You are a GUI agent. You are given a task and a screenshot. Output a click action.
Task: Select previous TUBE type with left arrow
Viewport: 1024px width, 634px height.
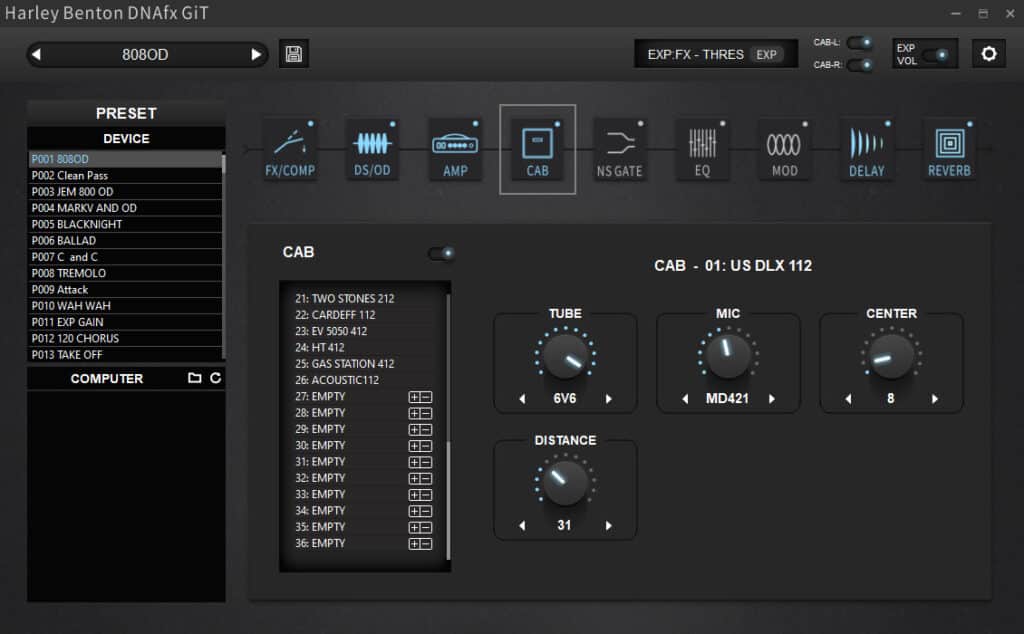pos(522,399)
